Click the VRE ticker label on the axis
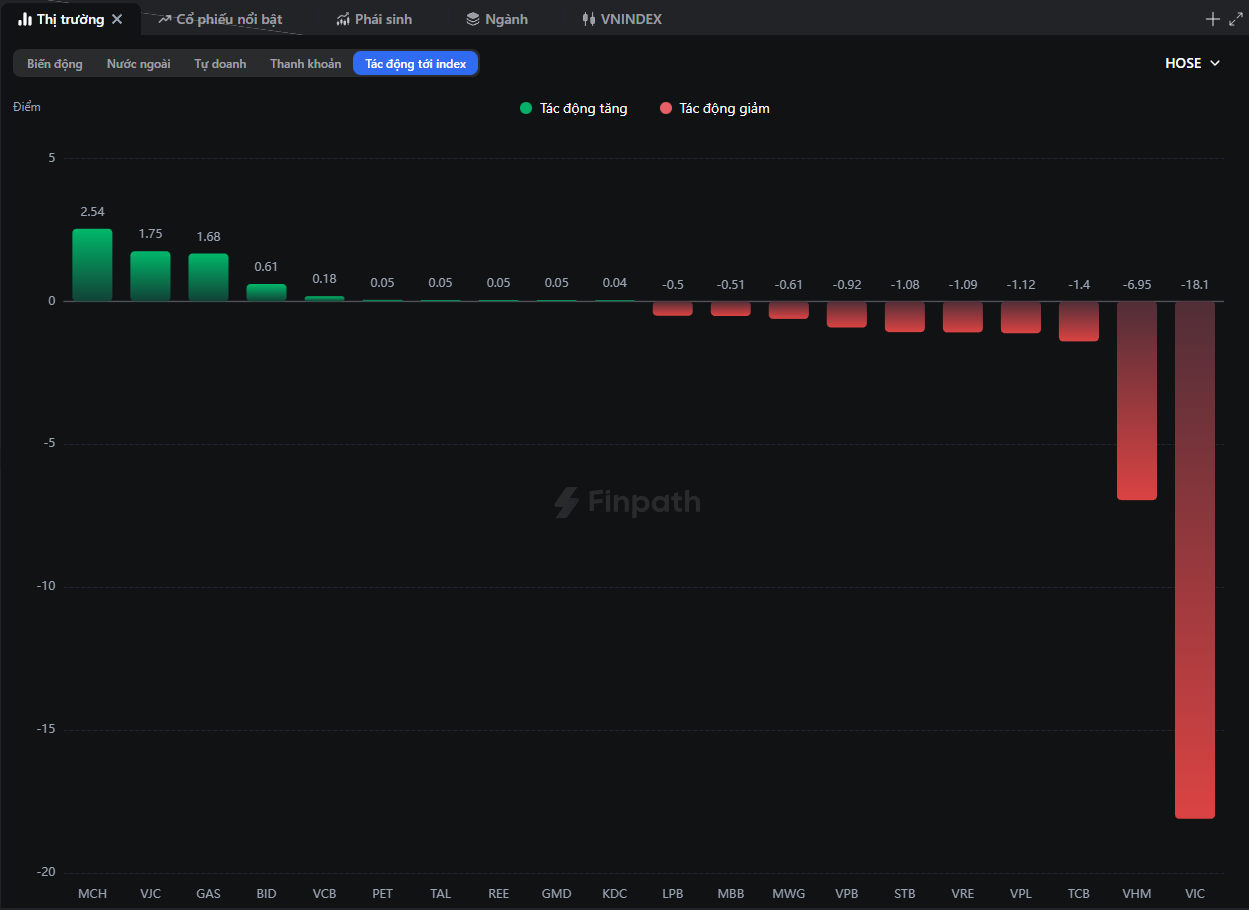Screen dimensions: 1249x910 point(963,894)
